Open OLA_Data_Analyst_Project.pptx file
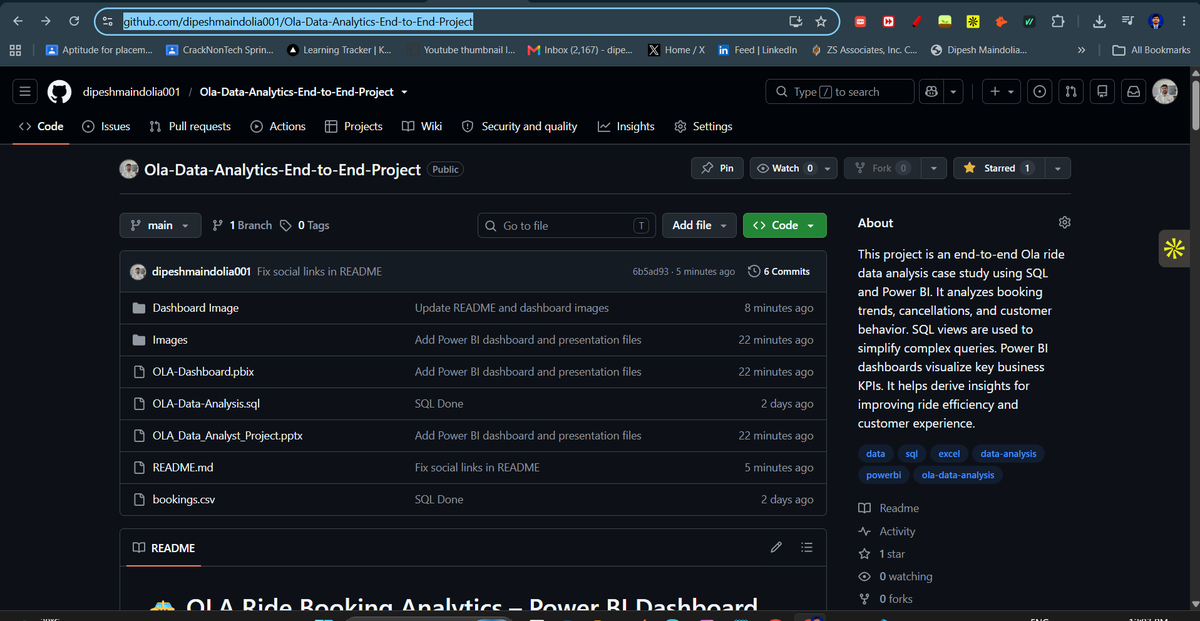This screenshot has height=621, width=1200. [227, 436]
